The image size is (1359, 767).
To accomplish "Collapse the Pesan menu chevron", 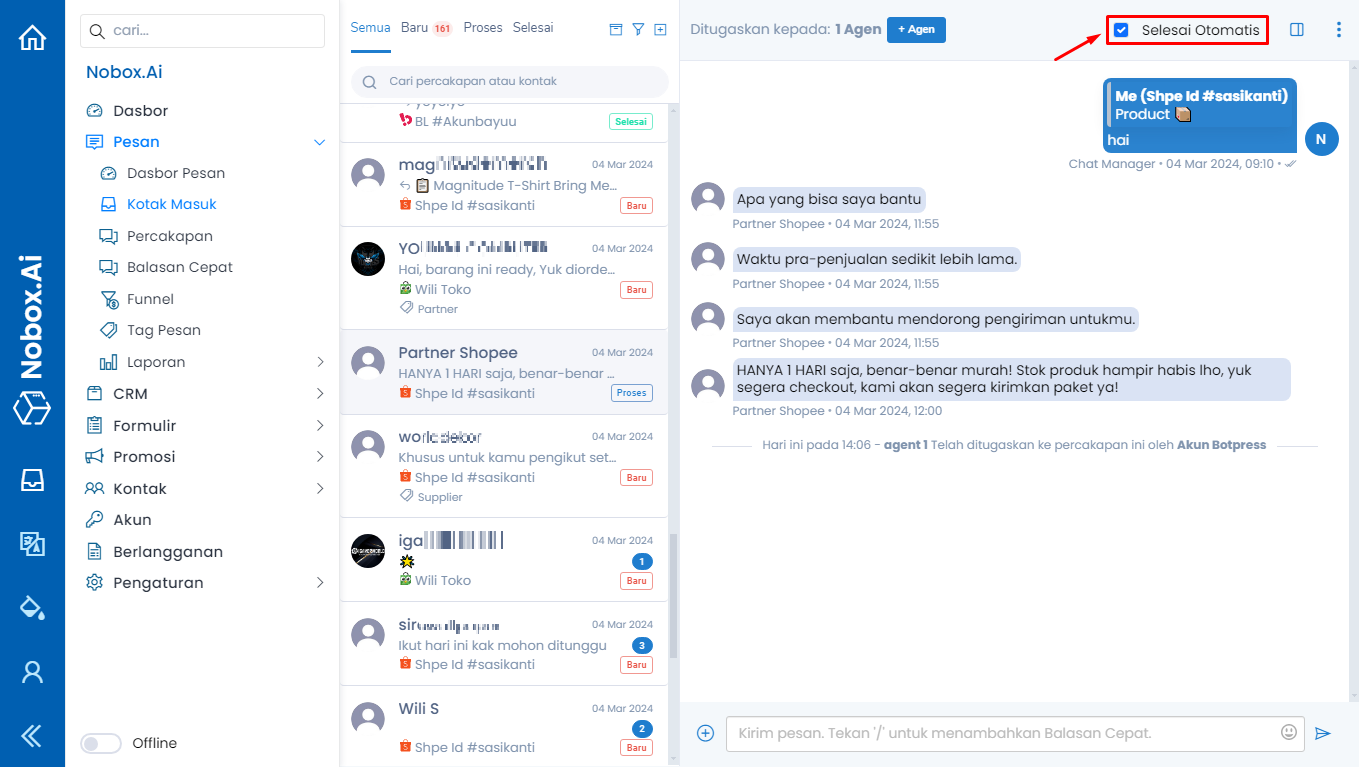I will pyautogui.click(x=320, y=142).
